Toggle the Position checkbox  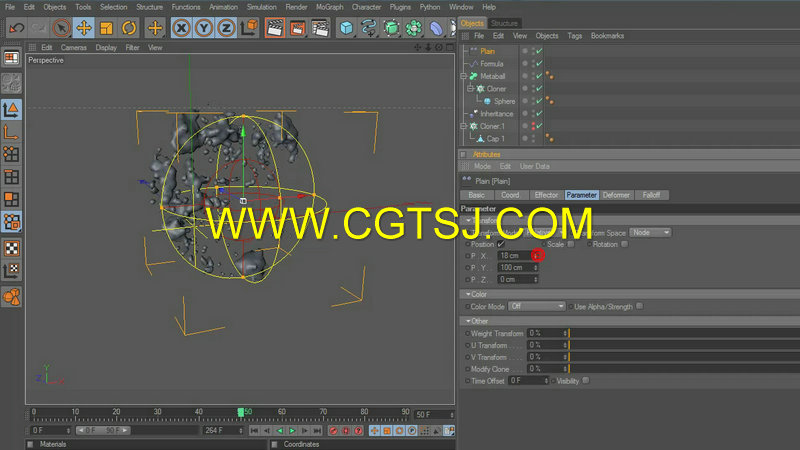pos(501,244)
